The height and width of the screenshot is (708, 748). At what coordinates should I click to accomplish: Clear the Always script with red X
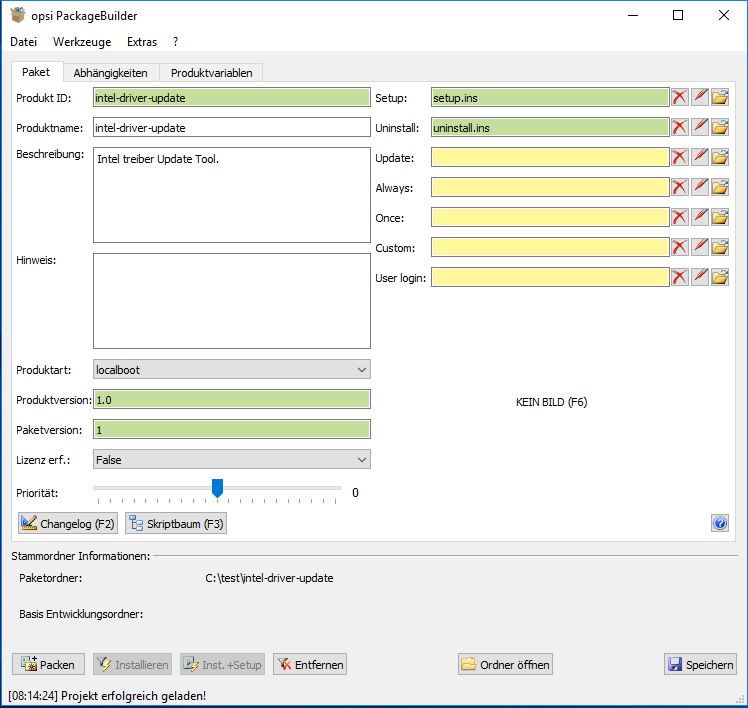click(680, 187)
